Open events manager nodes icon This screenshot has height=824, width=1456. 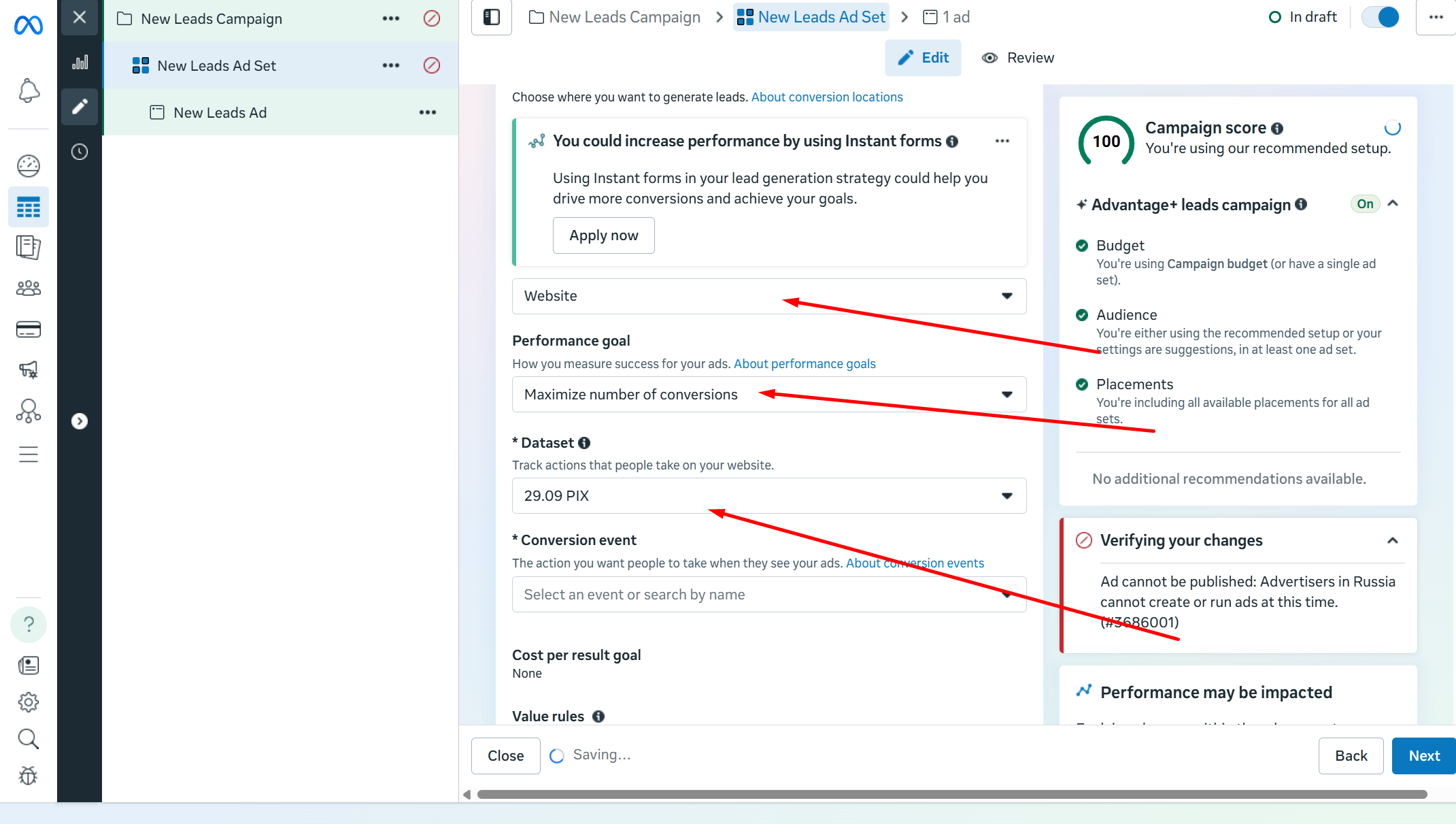coord(29,411)
